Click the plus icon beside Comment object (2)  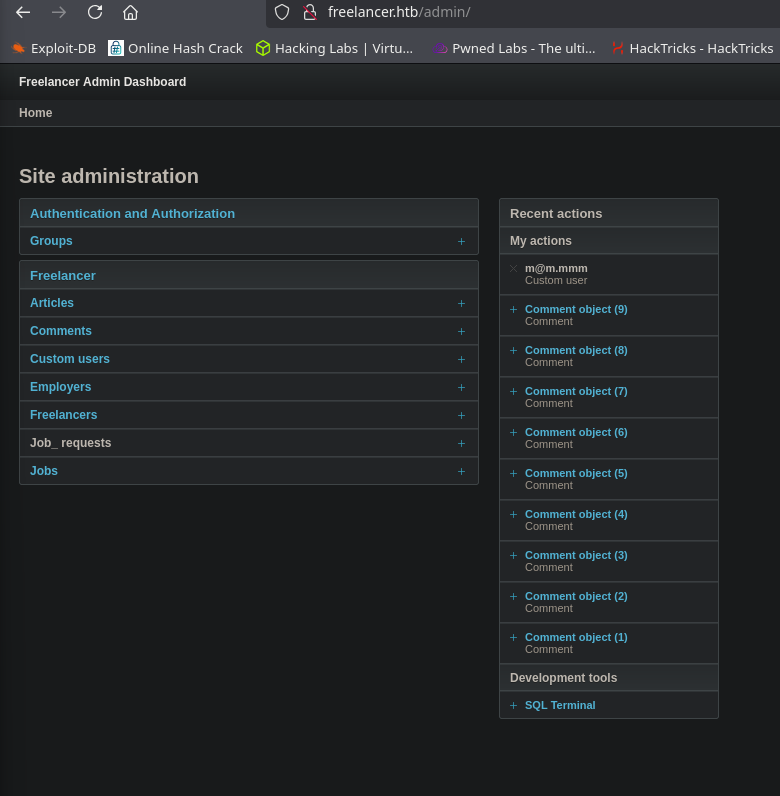tap(513, 596)
